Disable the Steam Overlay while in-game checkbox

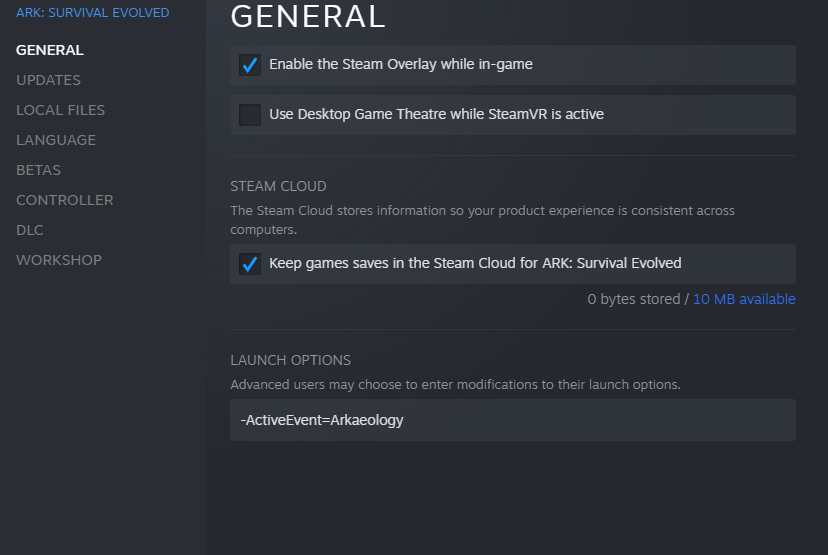[x=250, y=65]
